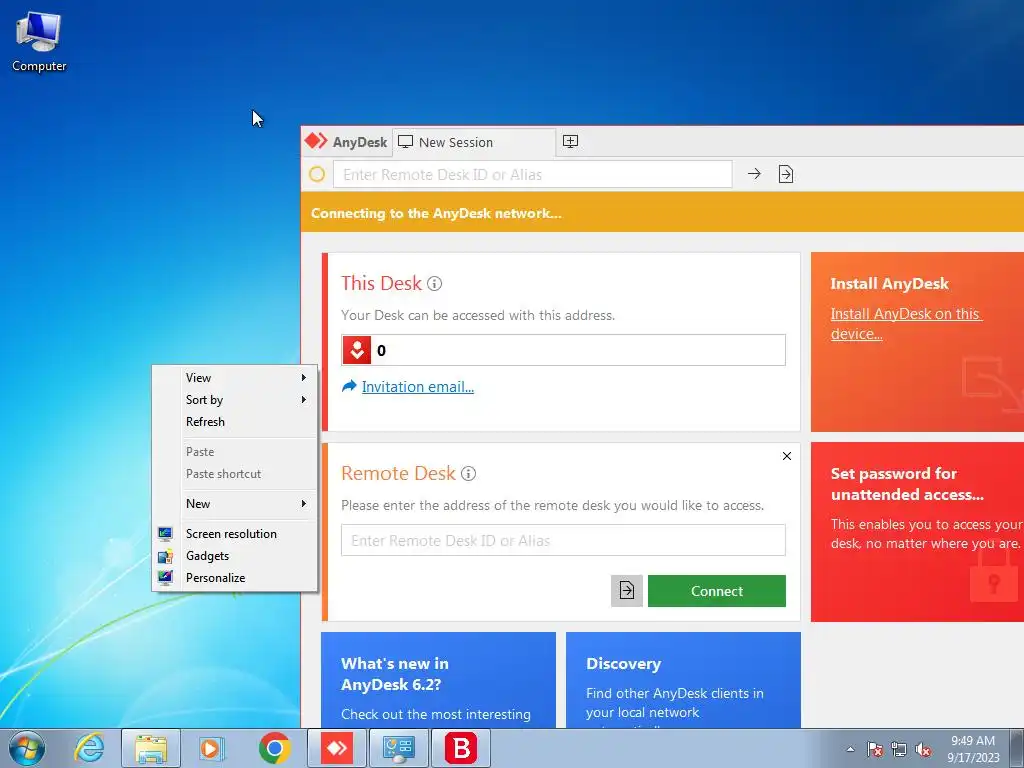The width and height of the screenshot is (1024, 768).
Task: Open Windows Explorer folder in taskbar
Action: click(151, 748)
